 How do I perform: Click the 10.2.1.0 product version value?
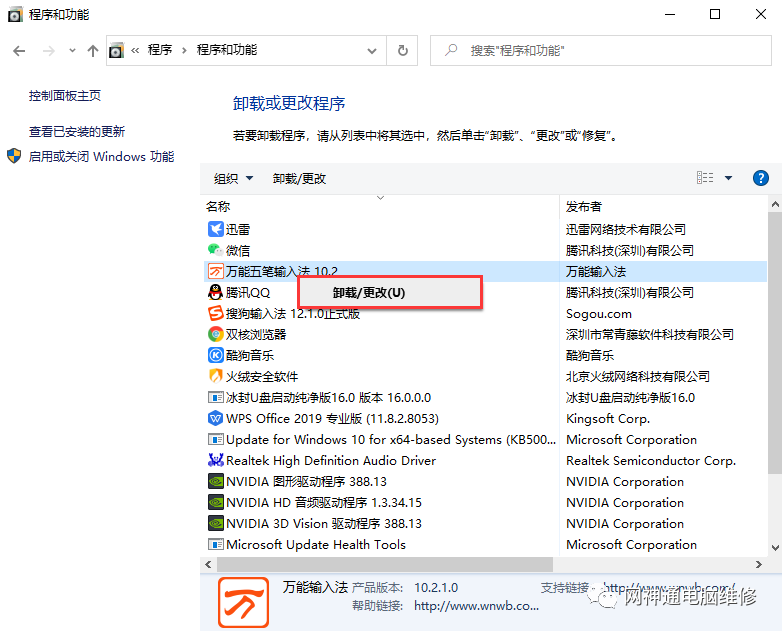coord(436,588)
